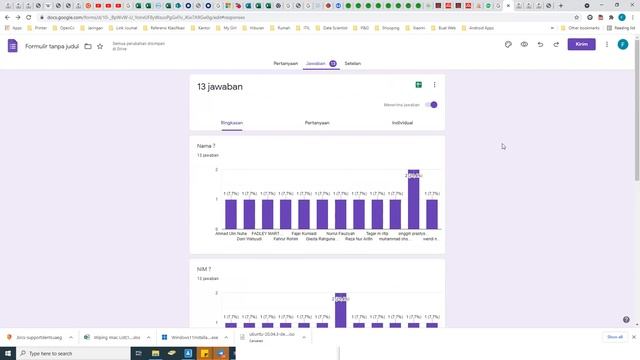Open a new browser tab
Screen dimensions: 640x360
[x=560, y=6]
